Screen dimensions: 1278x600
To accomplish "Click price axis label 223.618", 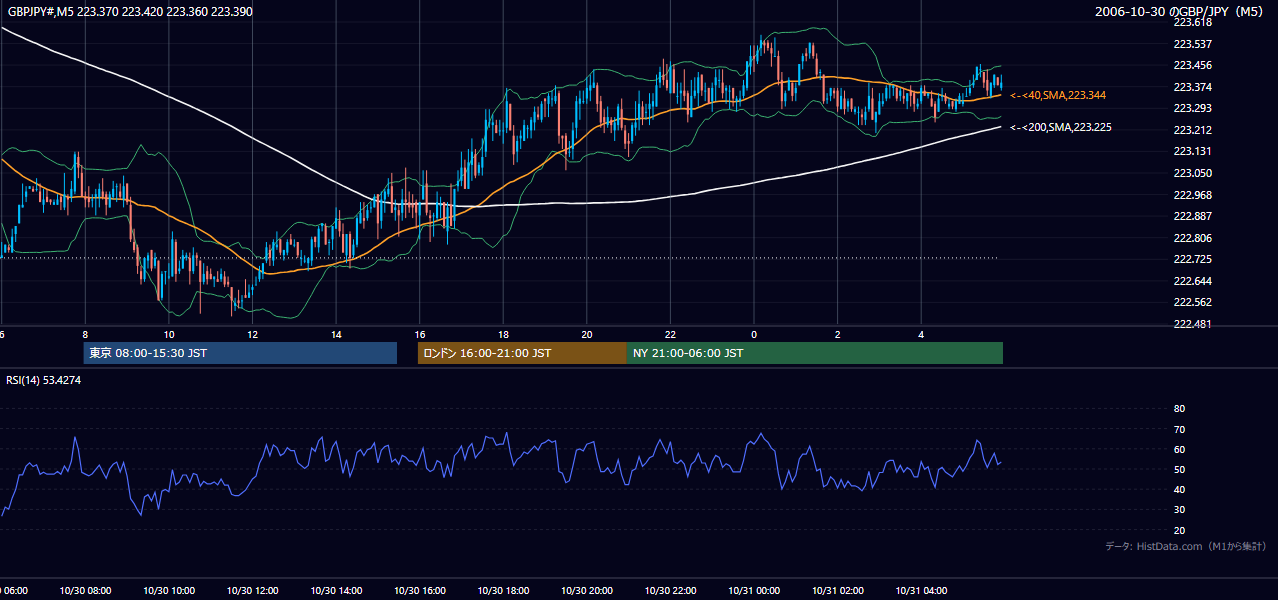I will pos(1192,22).
